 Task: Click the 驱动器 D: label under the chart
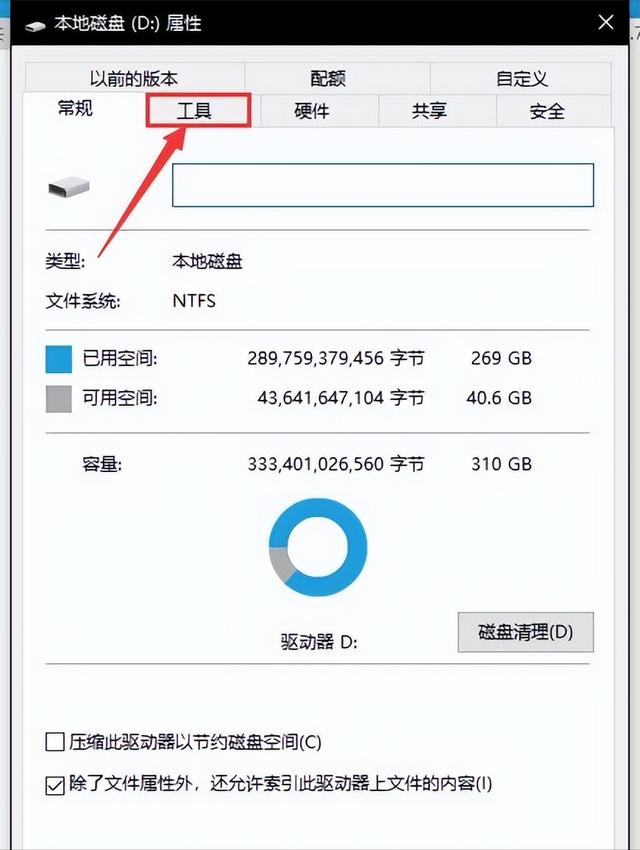[x=319, y=642]
